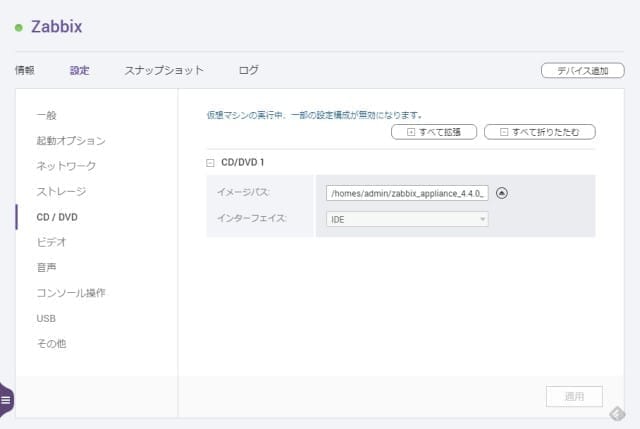Open the インターフェイス IDE dropdown
The width and height of the screenshot is (640, 429).
pos(407,219)
